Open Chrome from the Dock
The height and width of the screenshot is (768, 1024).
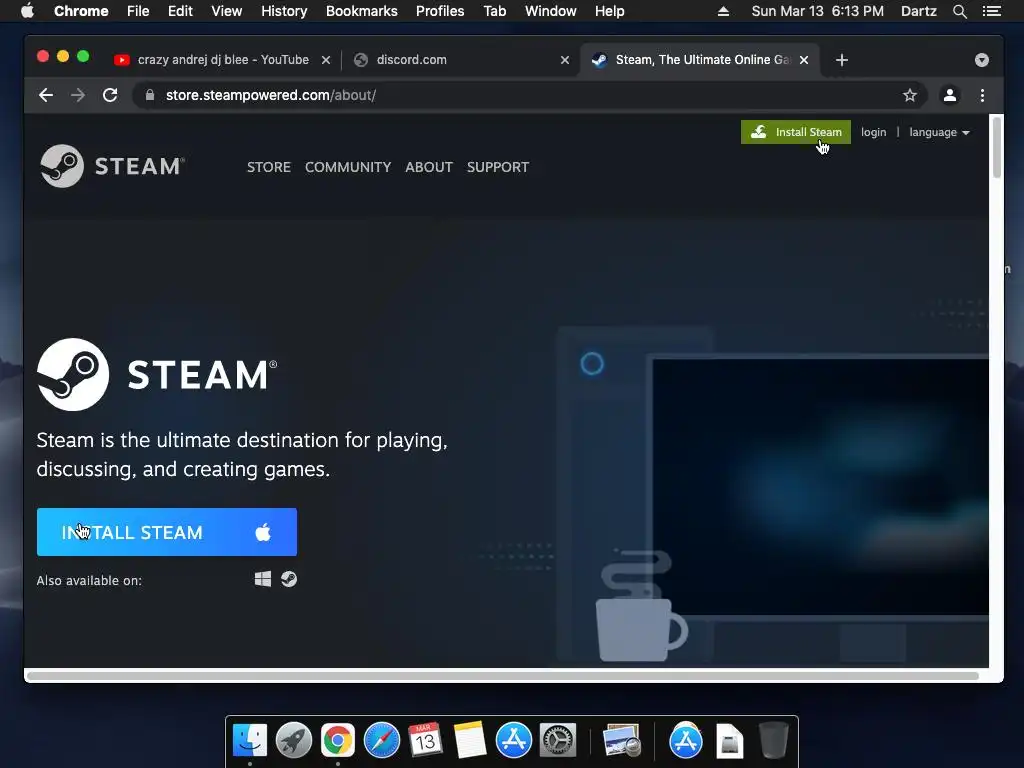(x=338, y=741)
